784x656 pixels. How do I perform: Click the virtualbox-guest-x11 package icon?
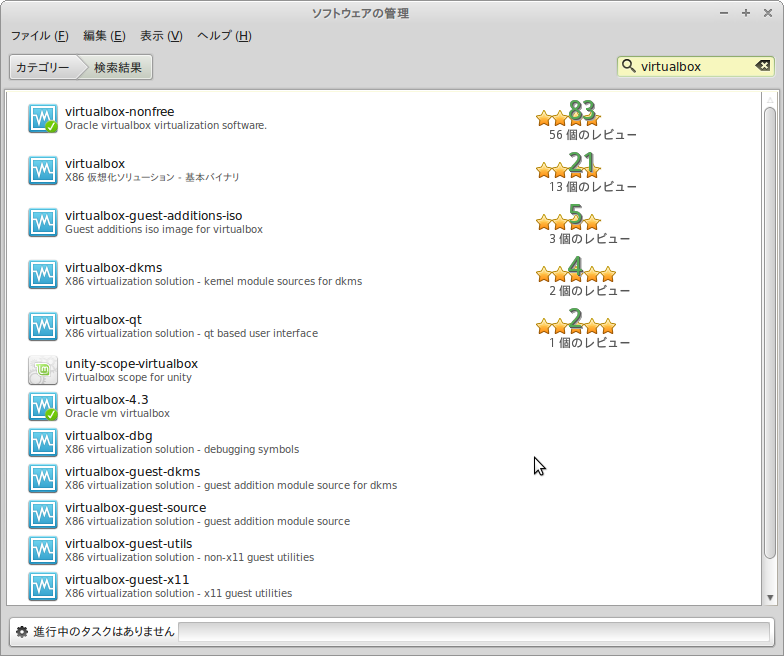point(42,586)
